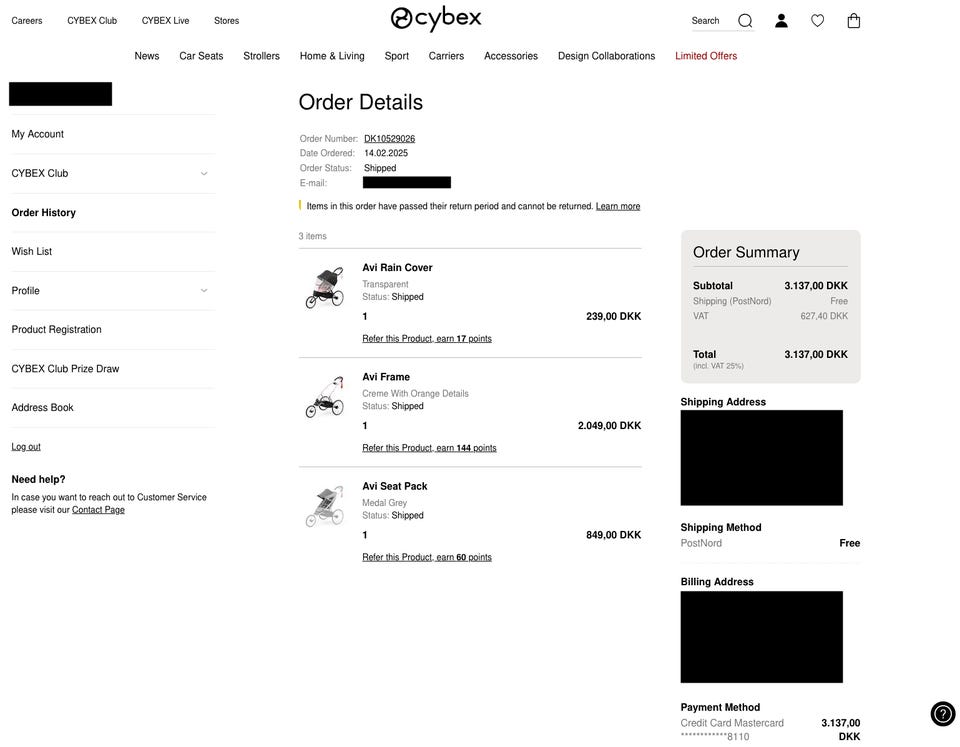The height and width of the screenshot is (747, 960).
Task: Open Order History in sidebar
Action: pyautogui.click(x=43, y=212)
